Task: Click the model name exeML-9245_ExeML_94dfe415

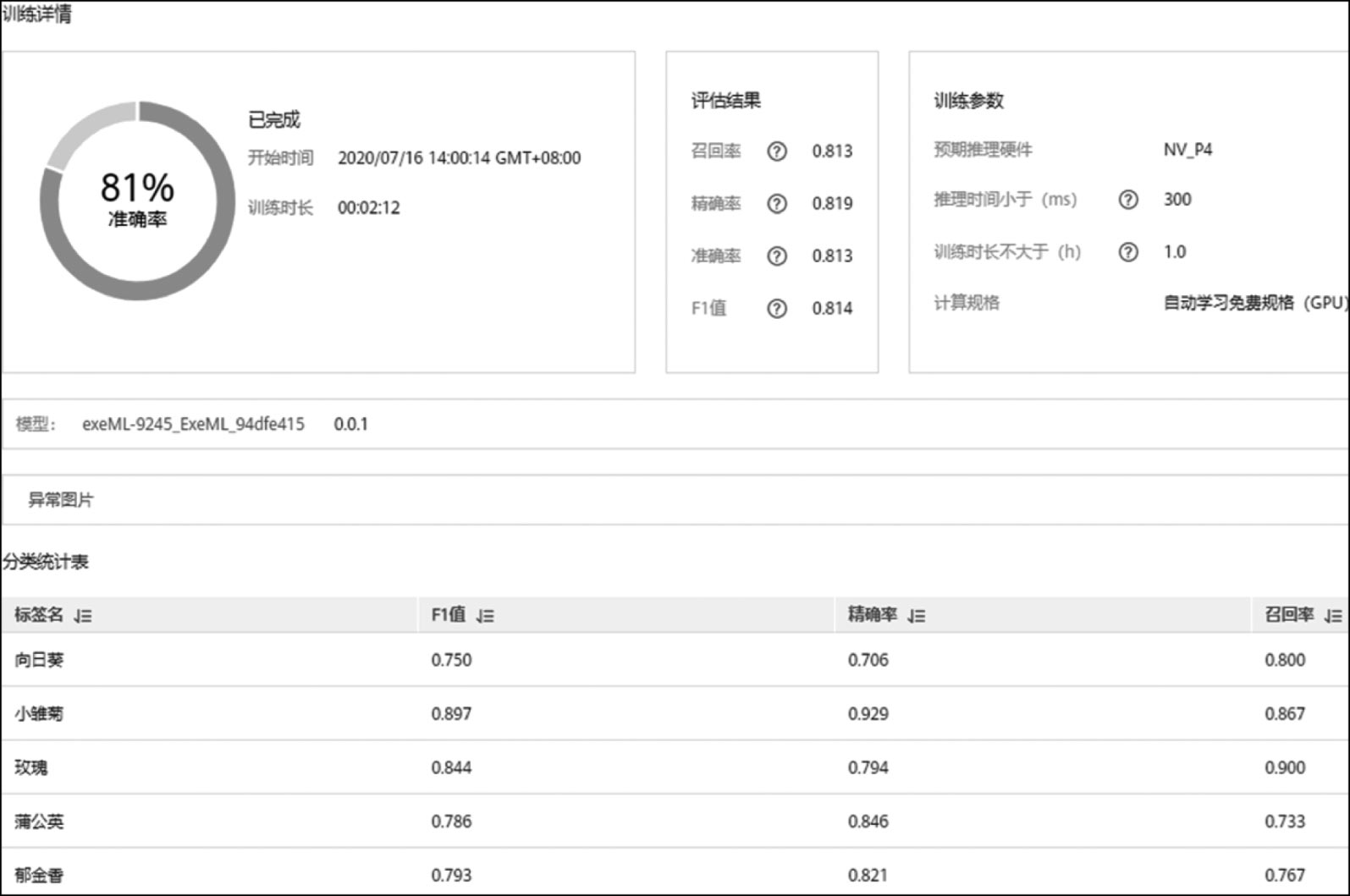Action: [193, 424]
